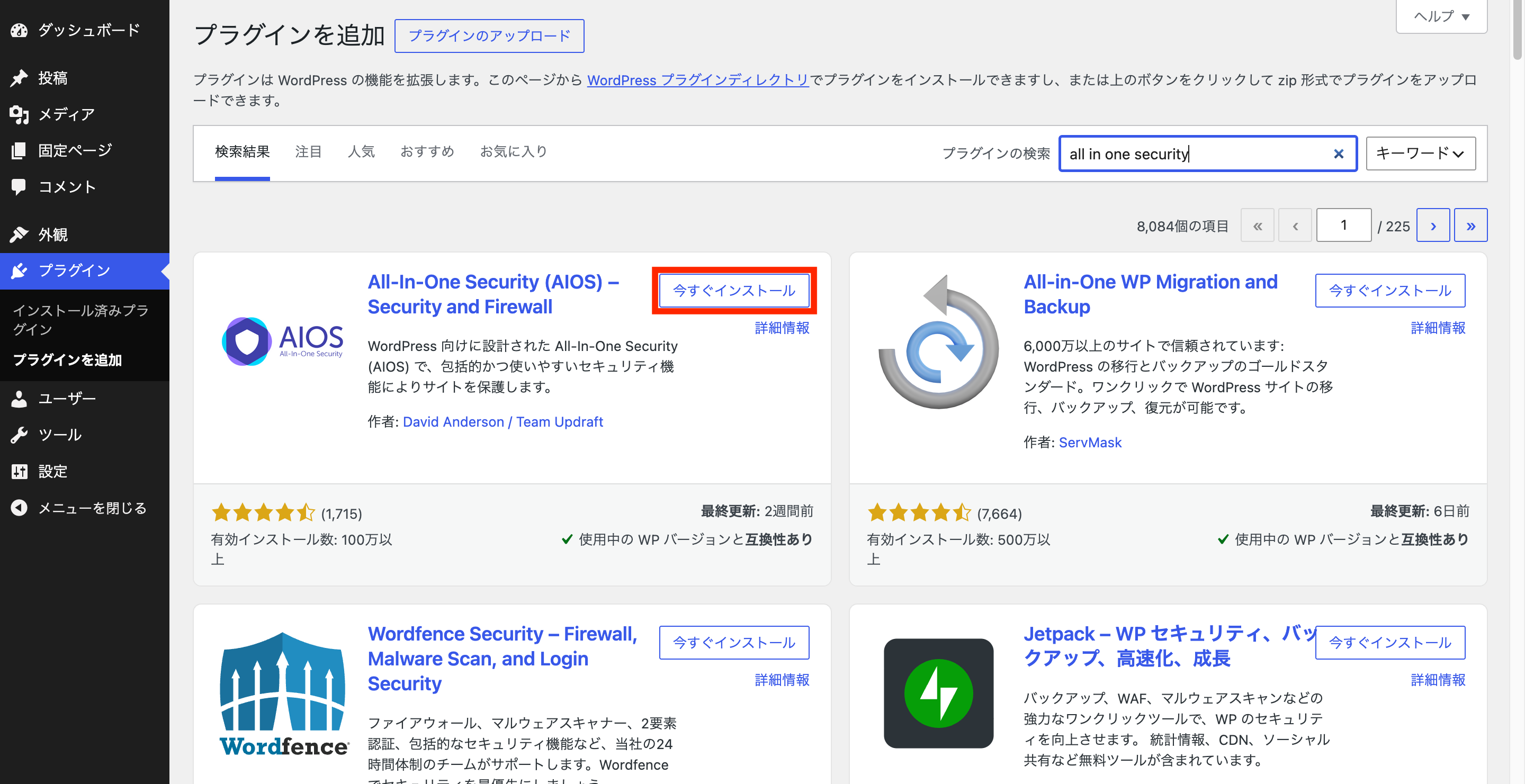Click the current page number field
This screenshot has width=1525, height=784.
click(x=1344, y=225)
